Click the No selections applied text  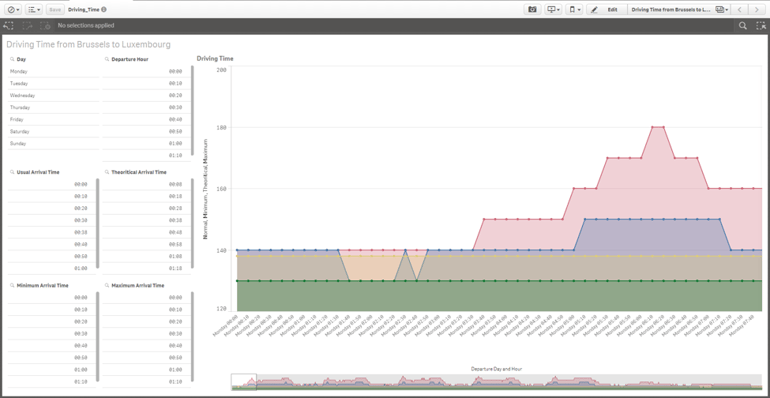click(x=86, y=26)
